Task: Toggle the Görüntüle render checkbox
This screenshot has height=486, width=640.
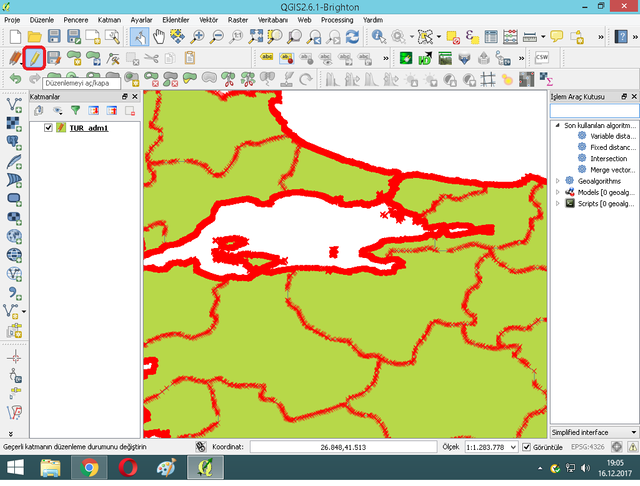Action: click(527, 447)
